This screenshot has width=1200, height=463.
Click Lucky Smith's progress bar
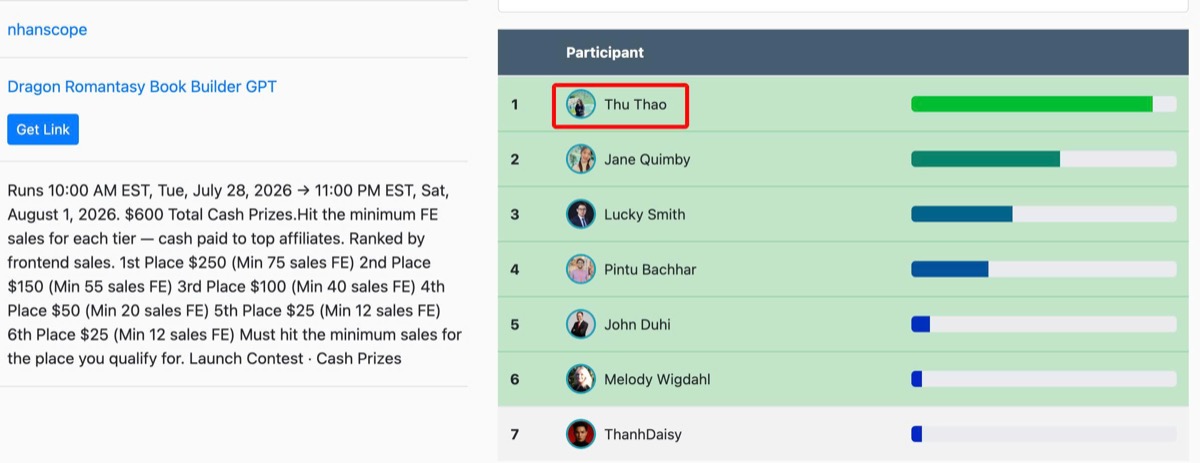(x=1044, y=214)
